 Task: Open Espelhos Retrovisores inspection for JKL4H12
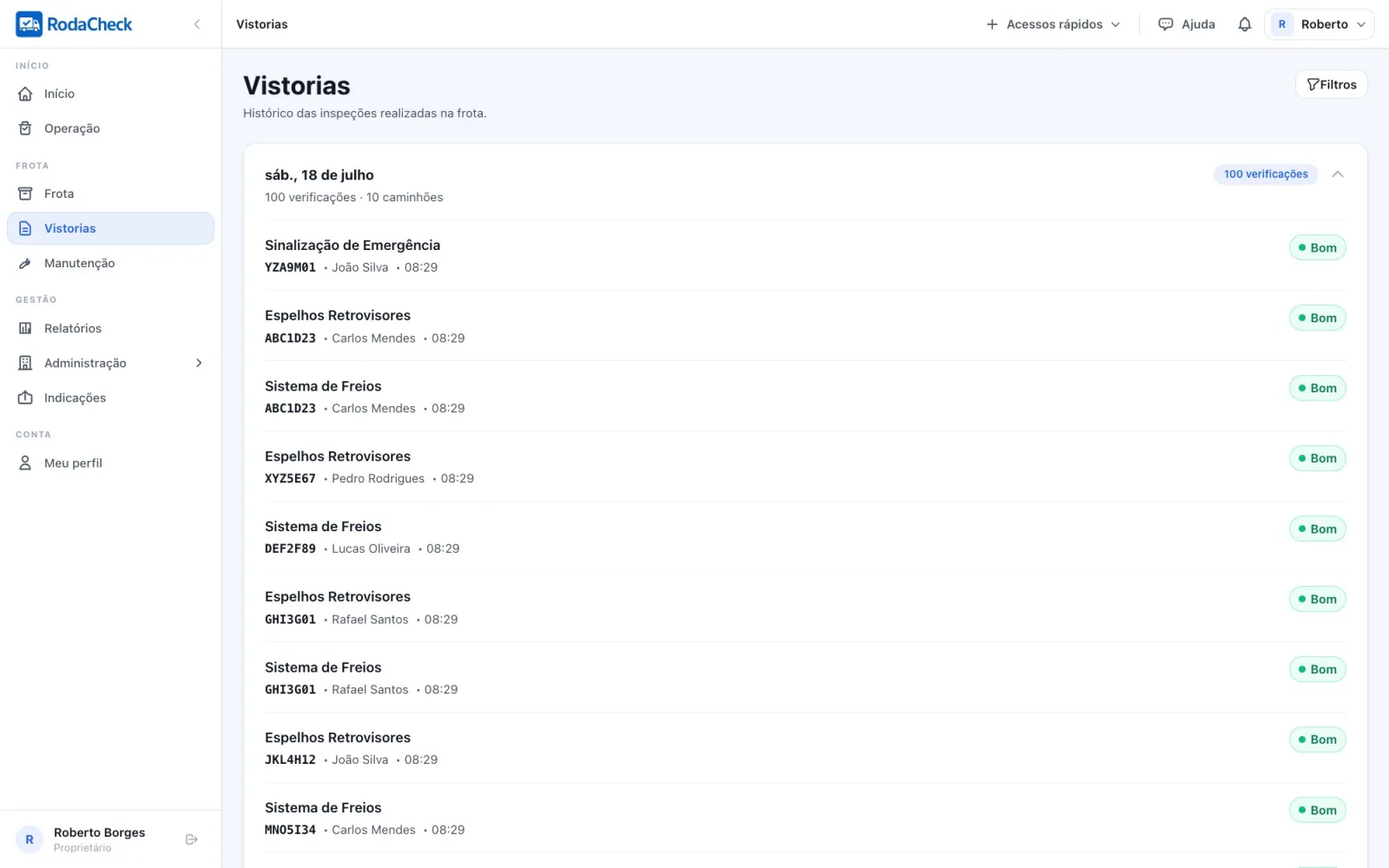pyautogui.click(x=806, y=747)
